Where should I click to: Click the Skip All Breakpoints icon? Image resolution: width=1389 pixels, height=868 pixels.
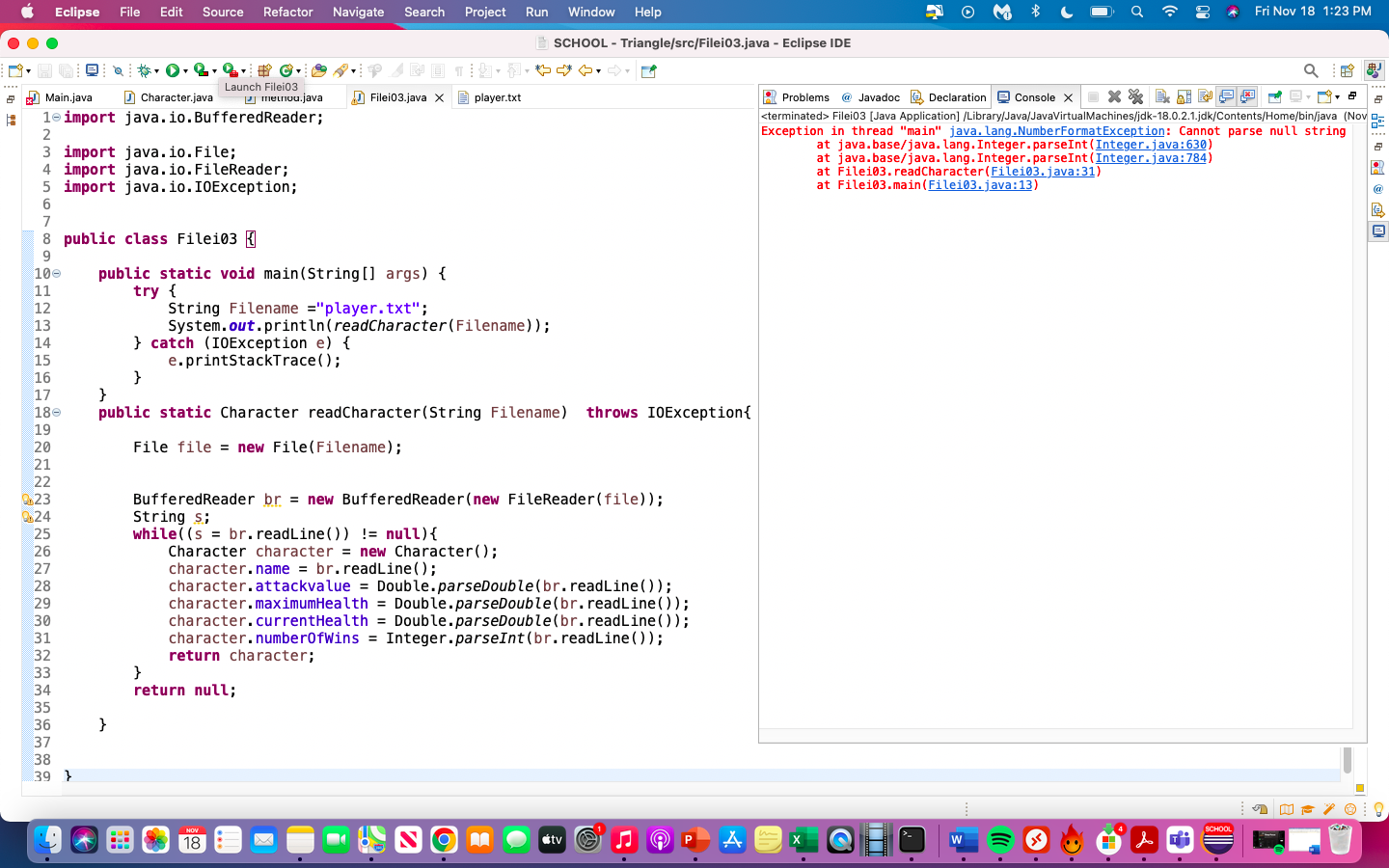[x=118, y=70]
